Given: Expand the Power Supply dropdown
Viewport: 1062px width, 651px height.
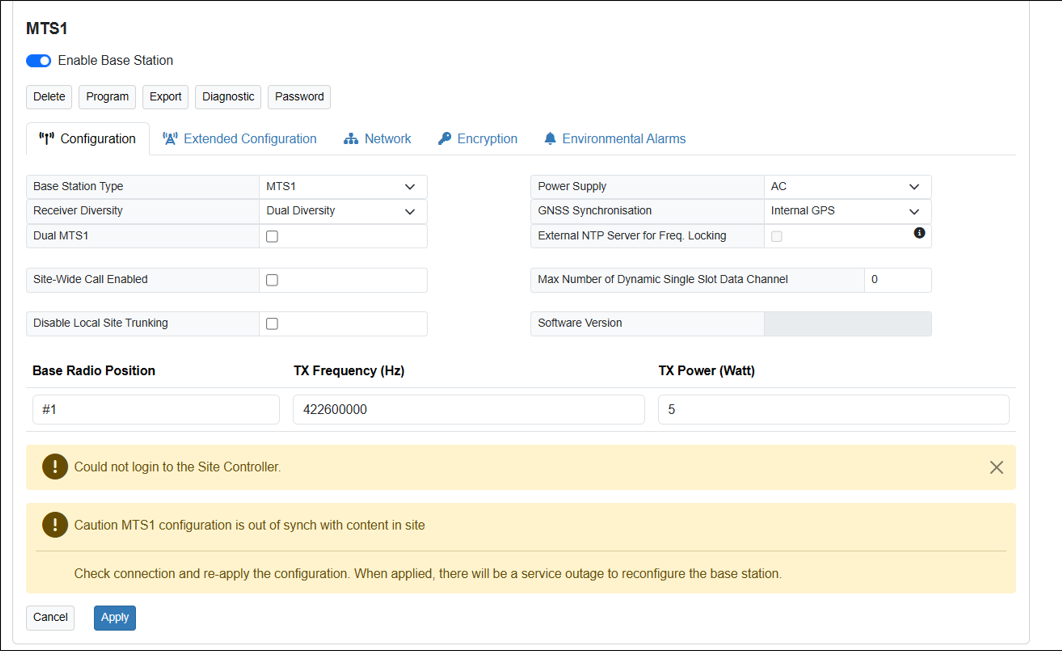Looking at the screenshot, I should tap(847, 186).
